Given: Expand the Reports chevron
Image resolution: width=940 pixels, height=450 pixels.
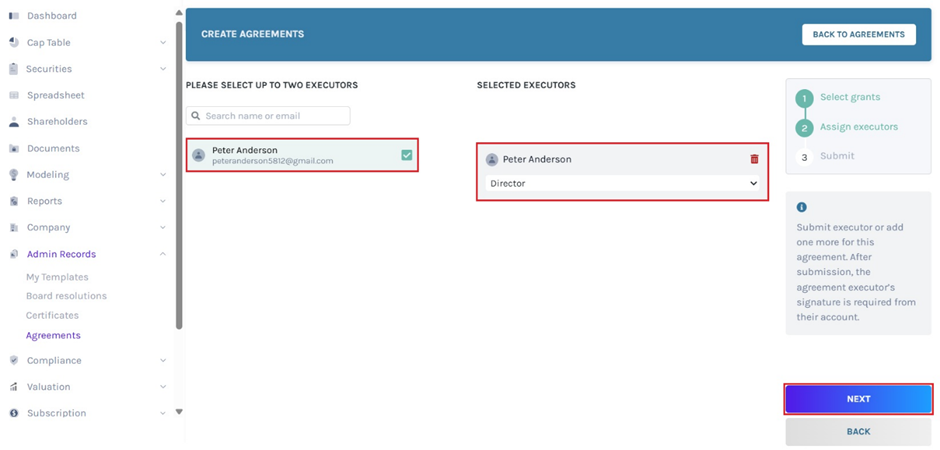Looking at the screenshot, I should (x=163, y=201).
